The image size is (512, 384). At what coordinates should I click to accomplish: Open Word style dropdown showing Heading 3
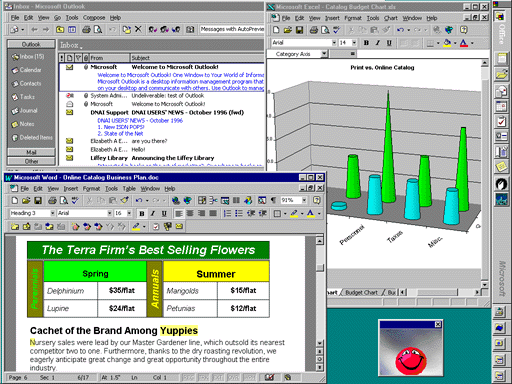pyautogui.click(x=52, y=213)
